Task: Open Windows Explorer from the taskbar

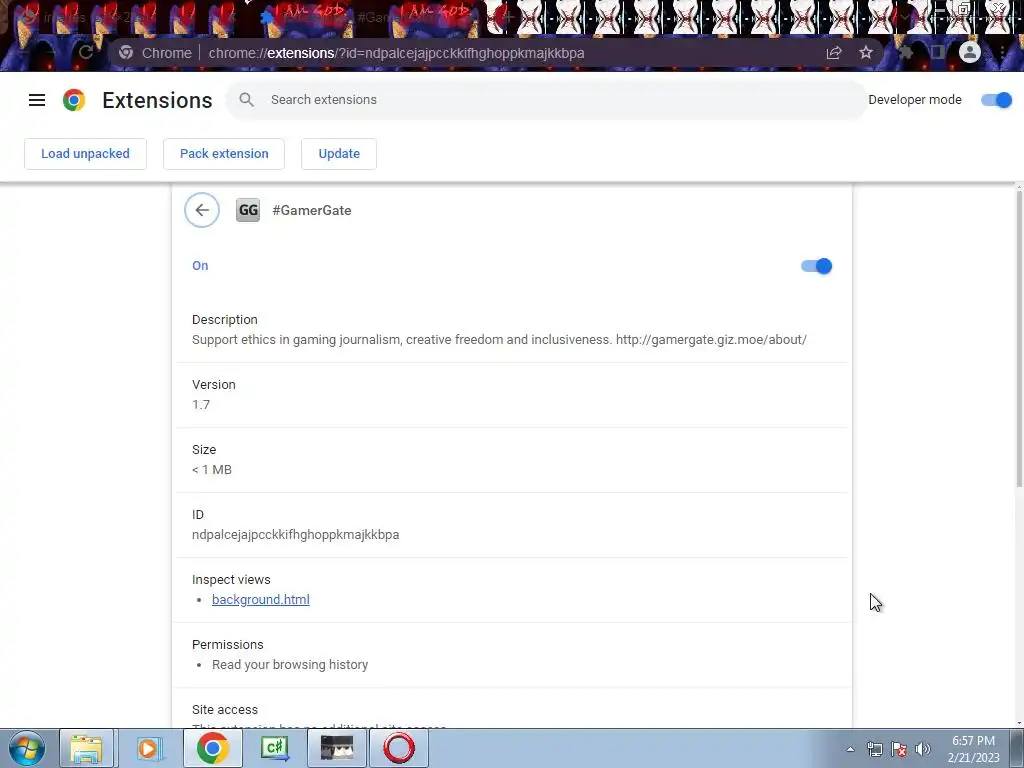Action: [86, 748]
